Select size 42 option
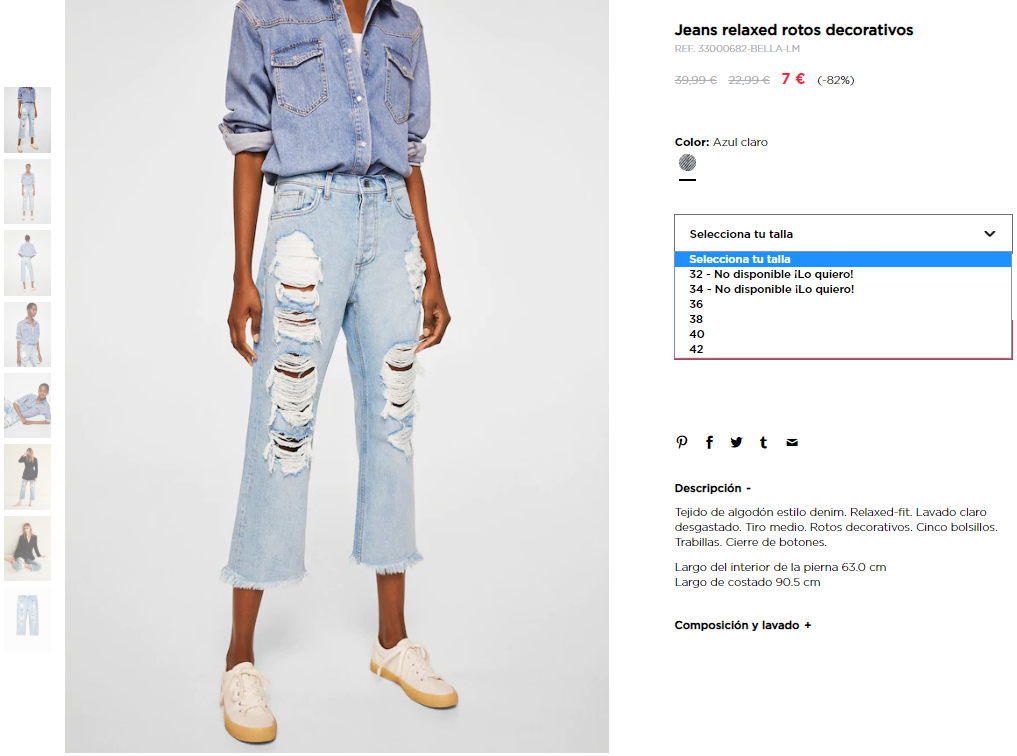The height and width of the screenshot is (756, 1017). point(843,349)
